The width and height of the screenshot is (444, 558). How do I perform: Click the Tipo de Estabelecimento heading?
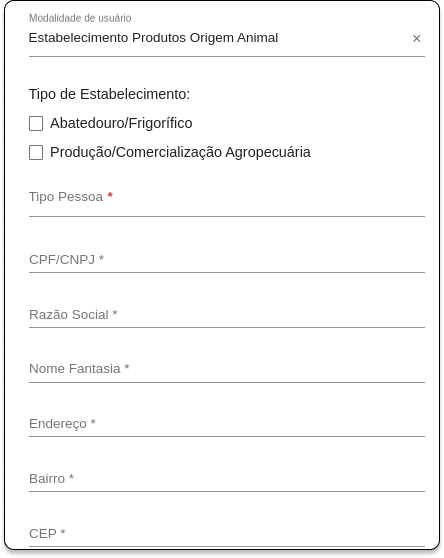pyautogui.click(x=110, y=94)
